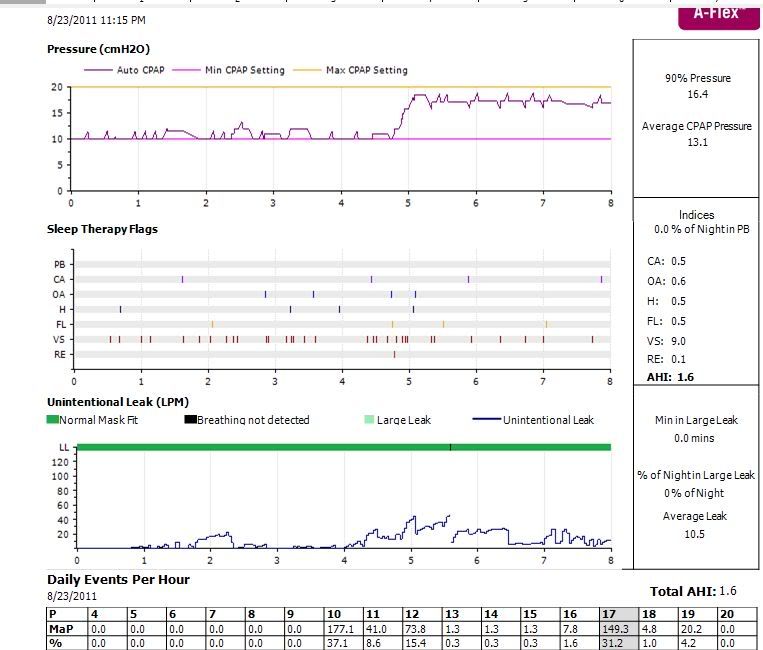Click the light green Large Leak legend swatch
763x650 pixels.
click(369, 420)
